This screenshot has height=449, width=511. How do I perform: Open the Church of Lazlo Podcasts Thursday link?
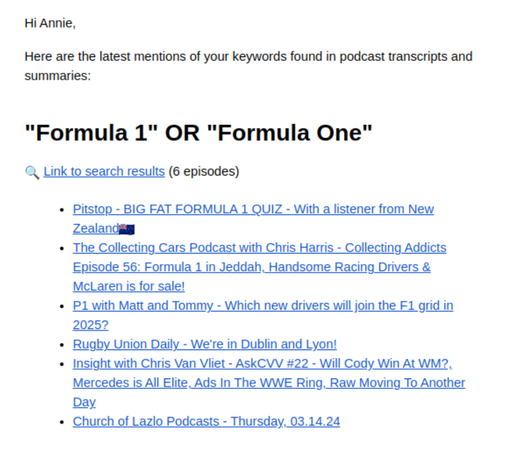(206, 421)
